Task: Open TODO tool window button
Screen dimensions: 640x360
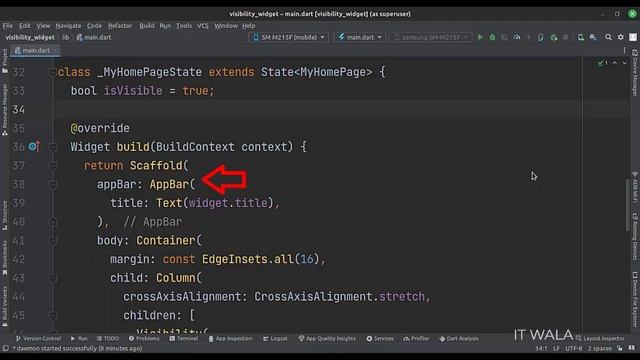Action: click(108, 338)
